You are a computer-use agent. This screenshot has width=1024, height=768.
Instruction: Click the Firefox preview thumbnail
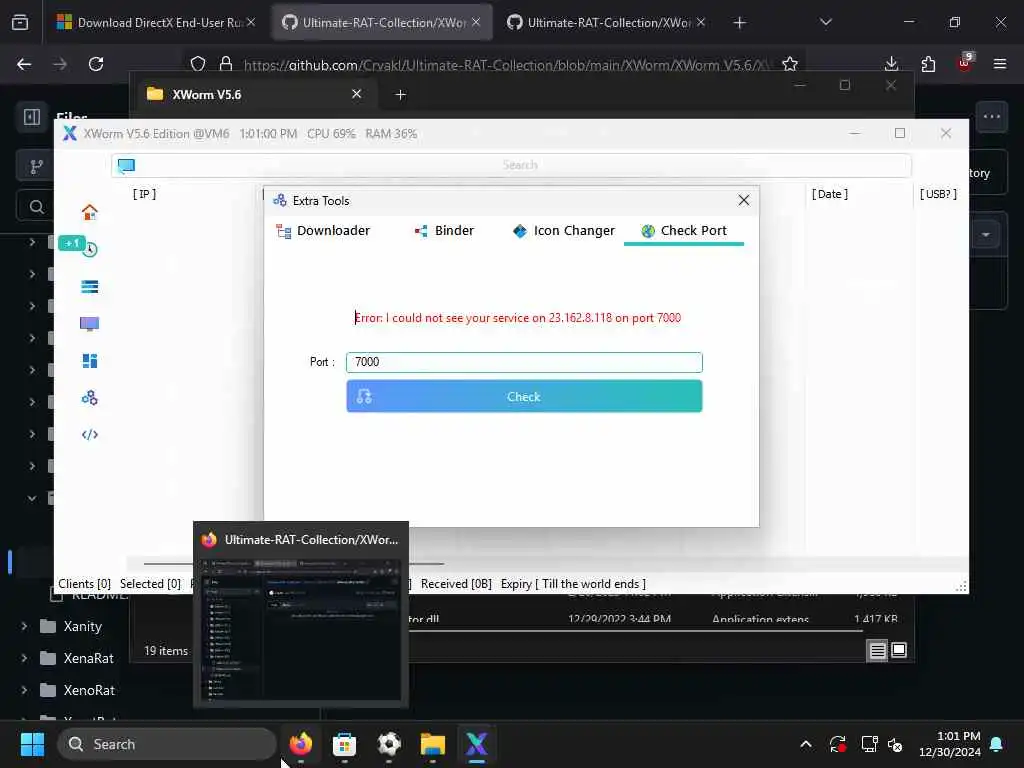301,630
